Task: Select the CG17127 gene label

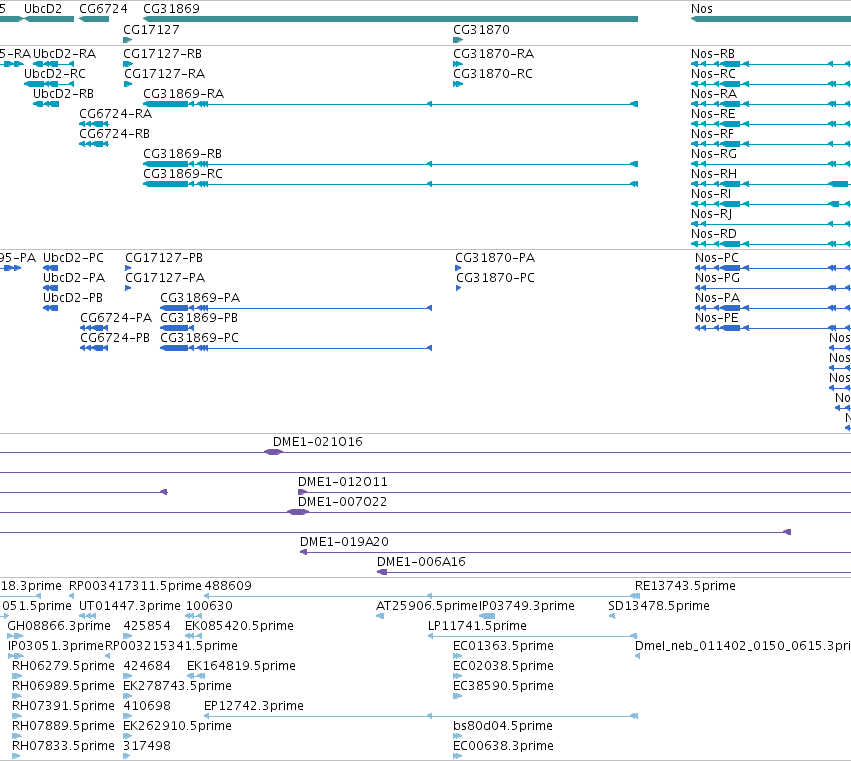Action: click(x=151, y=29)
